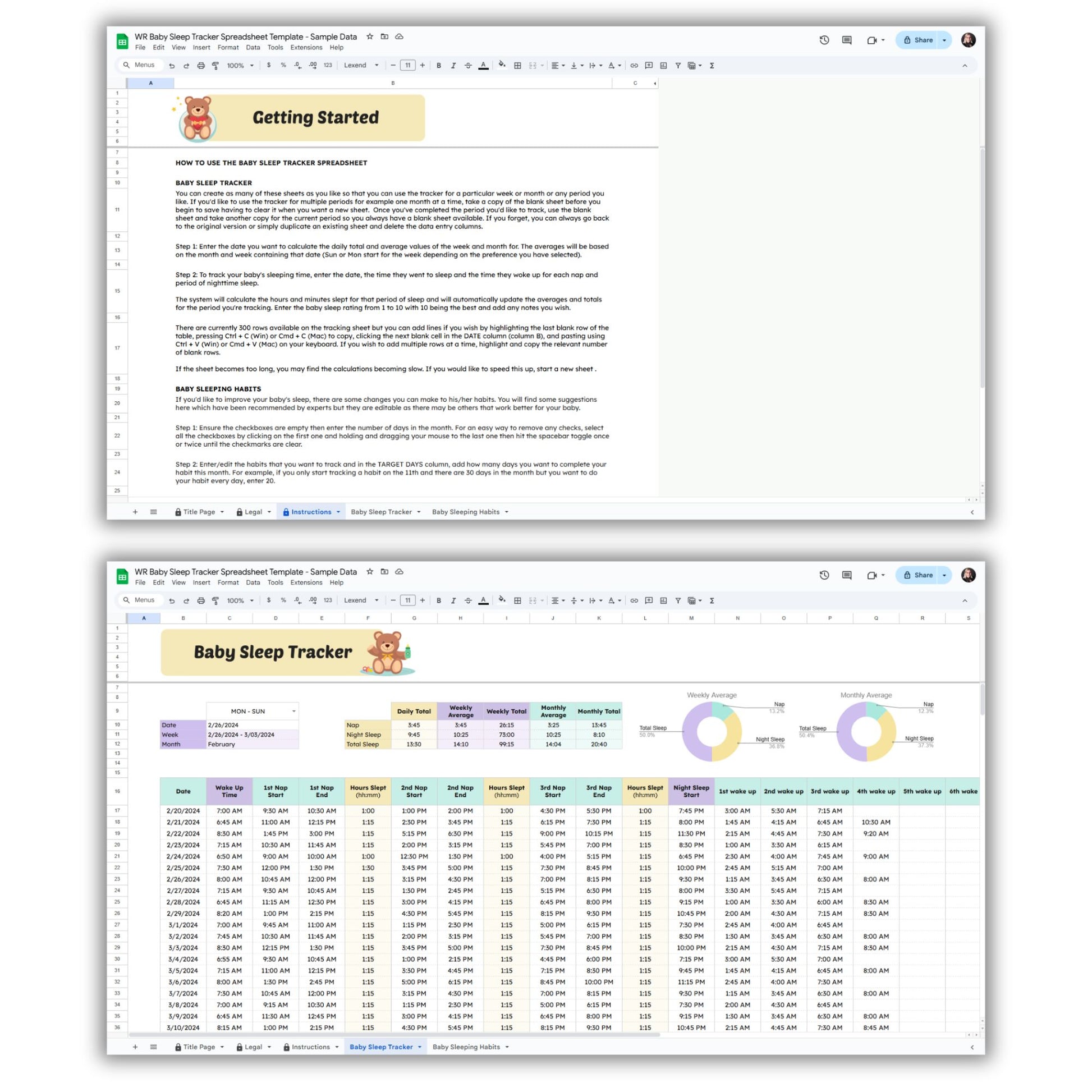Screen dimensions: 1092x1092
Task: Click the paint format icon in top window
Action: 215,66
